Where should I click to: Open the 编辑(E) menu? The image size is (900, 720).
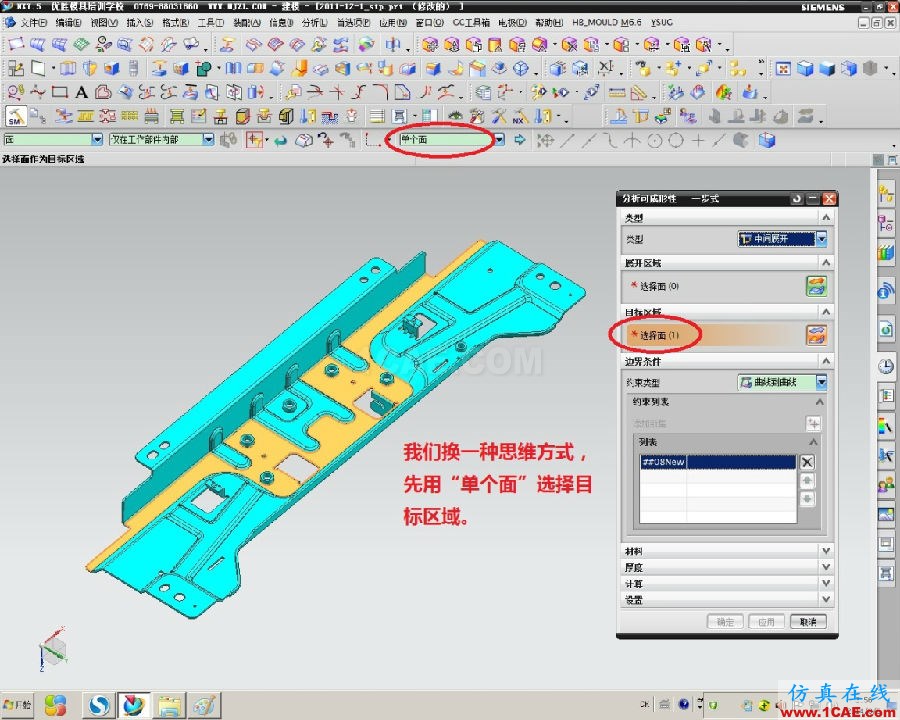coord(68,22)
